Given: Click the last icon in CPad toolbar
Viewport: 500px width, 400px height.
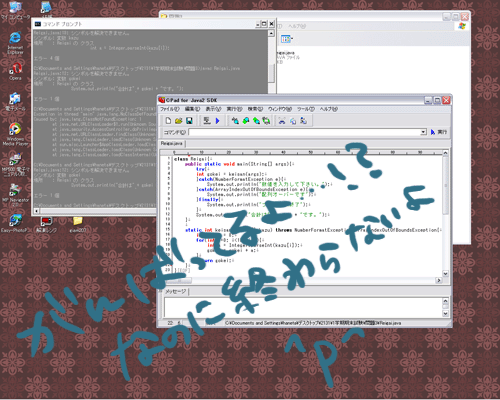Looking at the screenshot, I should coord(303,121).
